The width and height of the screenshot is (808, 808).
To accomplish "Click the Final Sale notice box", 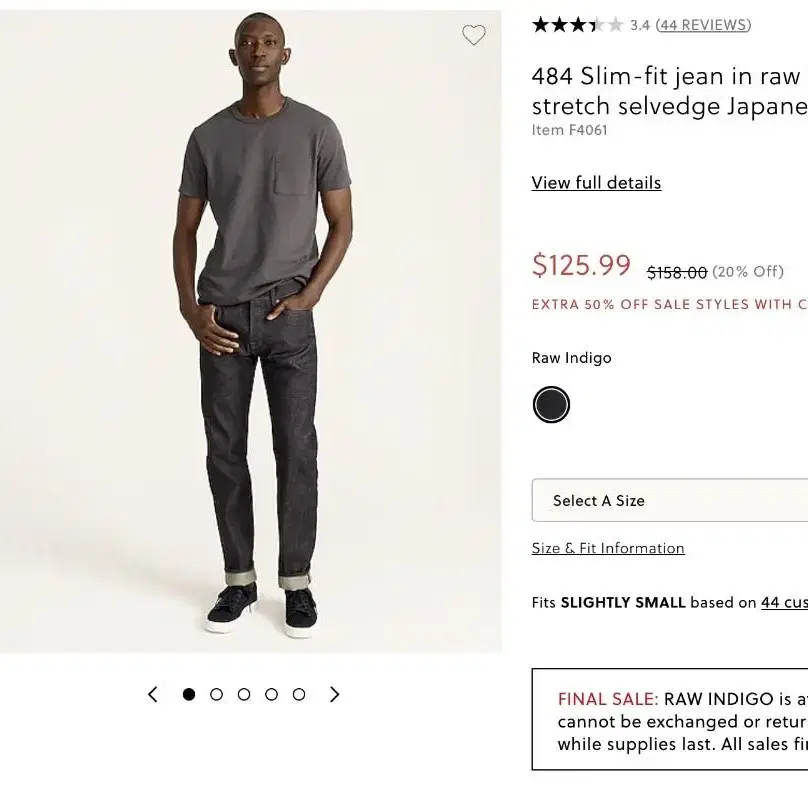I will 670,719.
